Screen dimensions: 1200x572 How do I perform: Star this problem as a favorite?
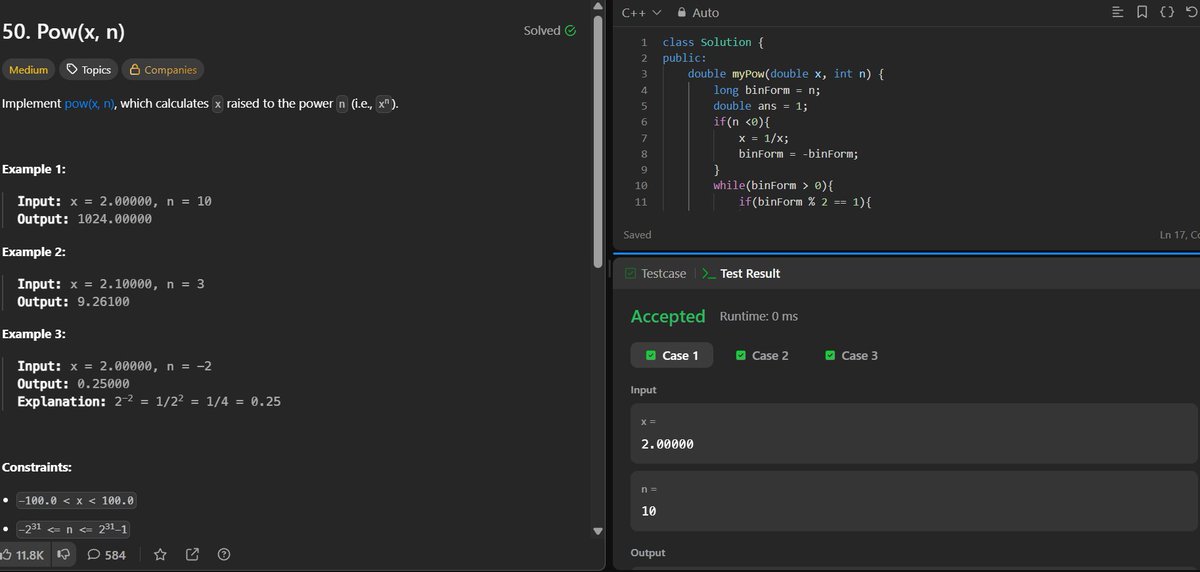[x=160, y=554]
